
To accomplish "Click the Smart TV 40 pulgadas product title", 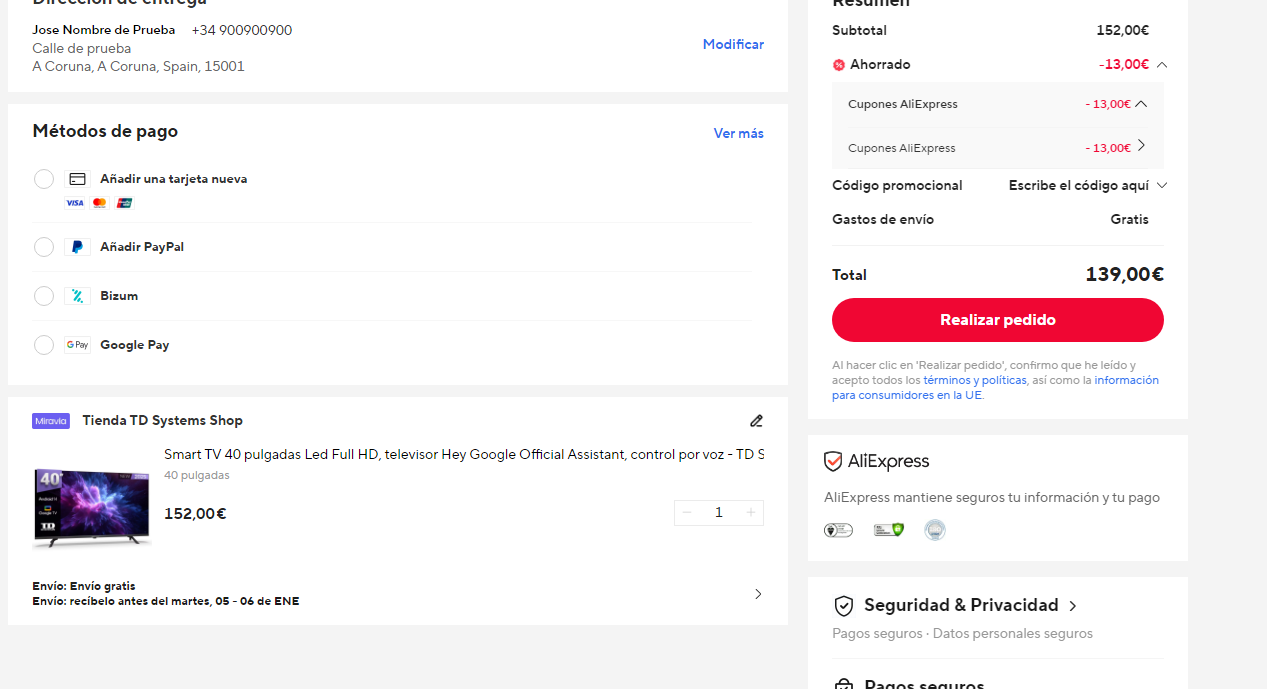I will [464, 454].
